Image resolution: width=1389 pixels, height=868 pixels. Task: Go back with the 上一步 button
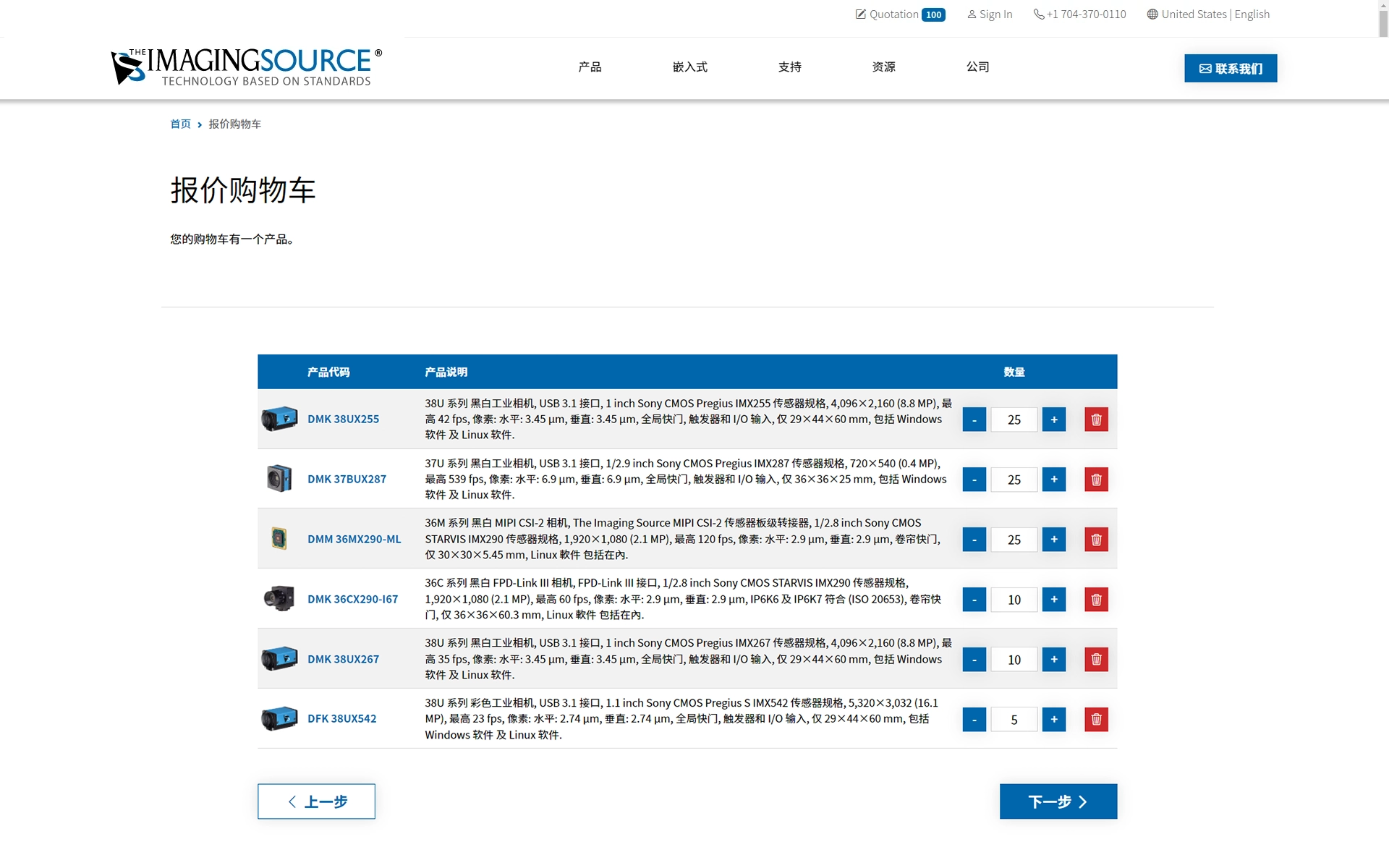(x=316, y=801)
